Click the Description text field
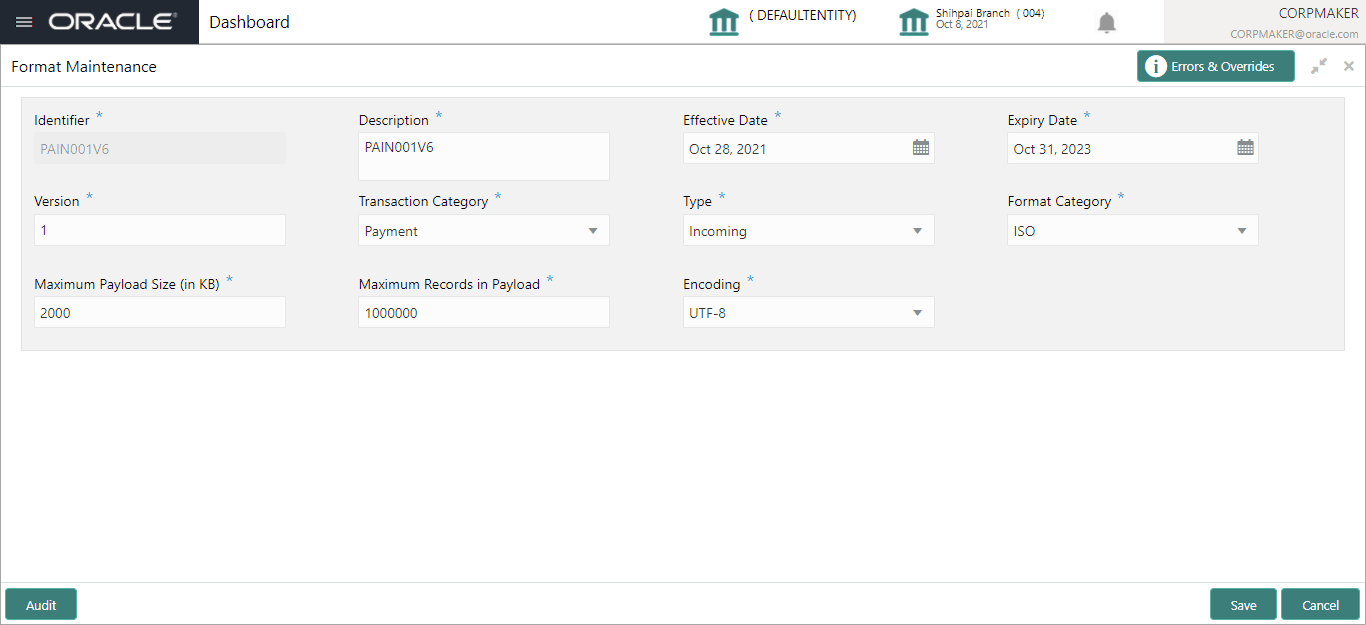Image resolution: width=1366 pixels, height=625 pixels. pyautogui.click(x=484, y=157)
